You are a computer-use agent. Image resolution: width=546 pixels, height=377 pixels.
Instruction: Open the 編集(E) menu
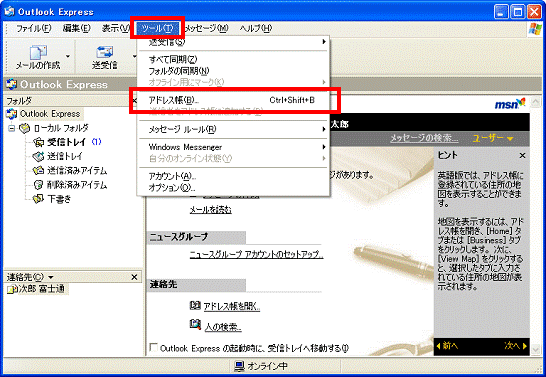coord(77,28)
